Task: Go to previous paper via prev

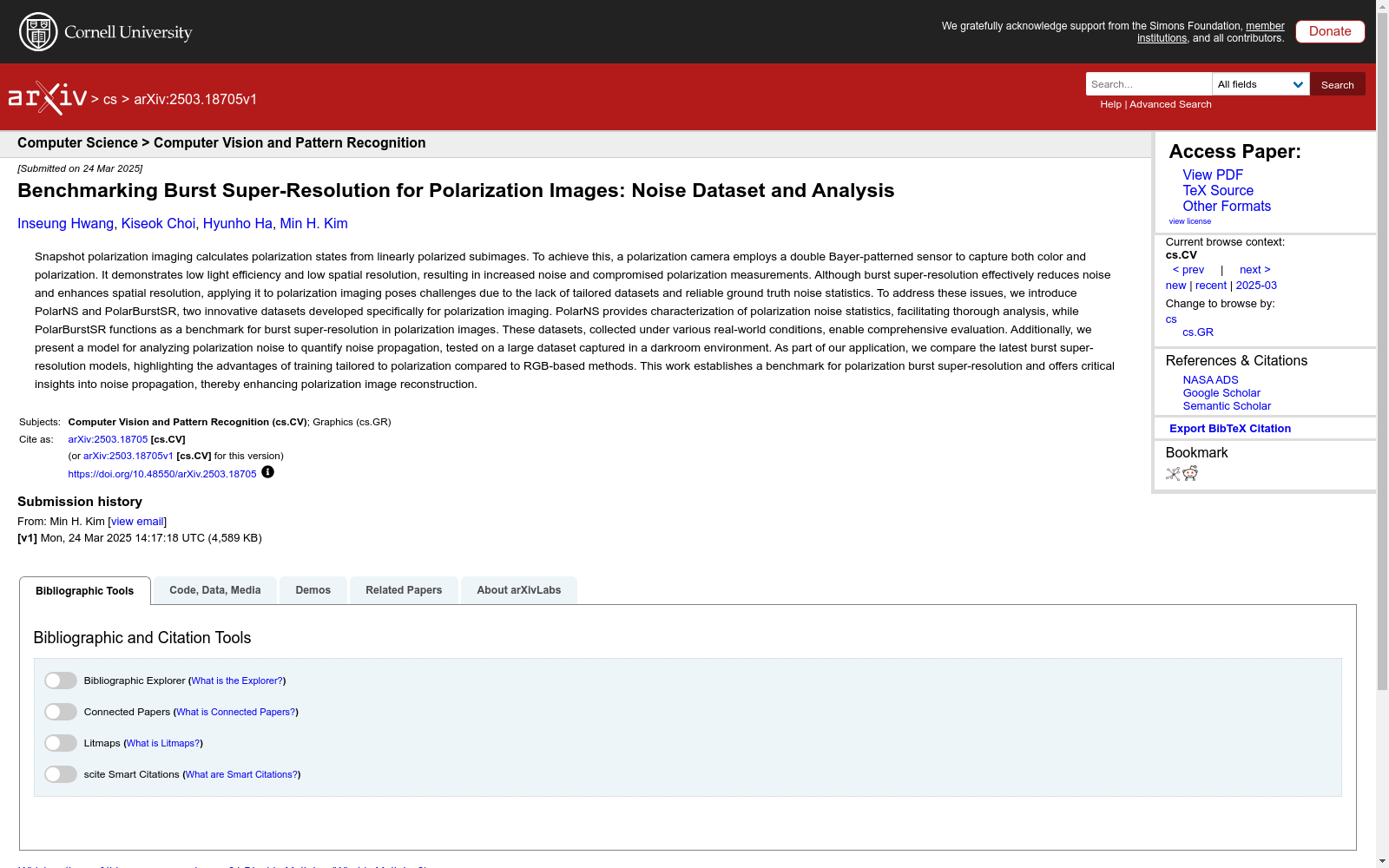Action: pyautogui.click(x=1188, y=270)
